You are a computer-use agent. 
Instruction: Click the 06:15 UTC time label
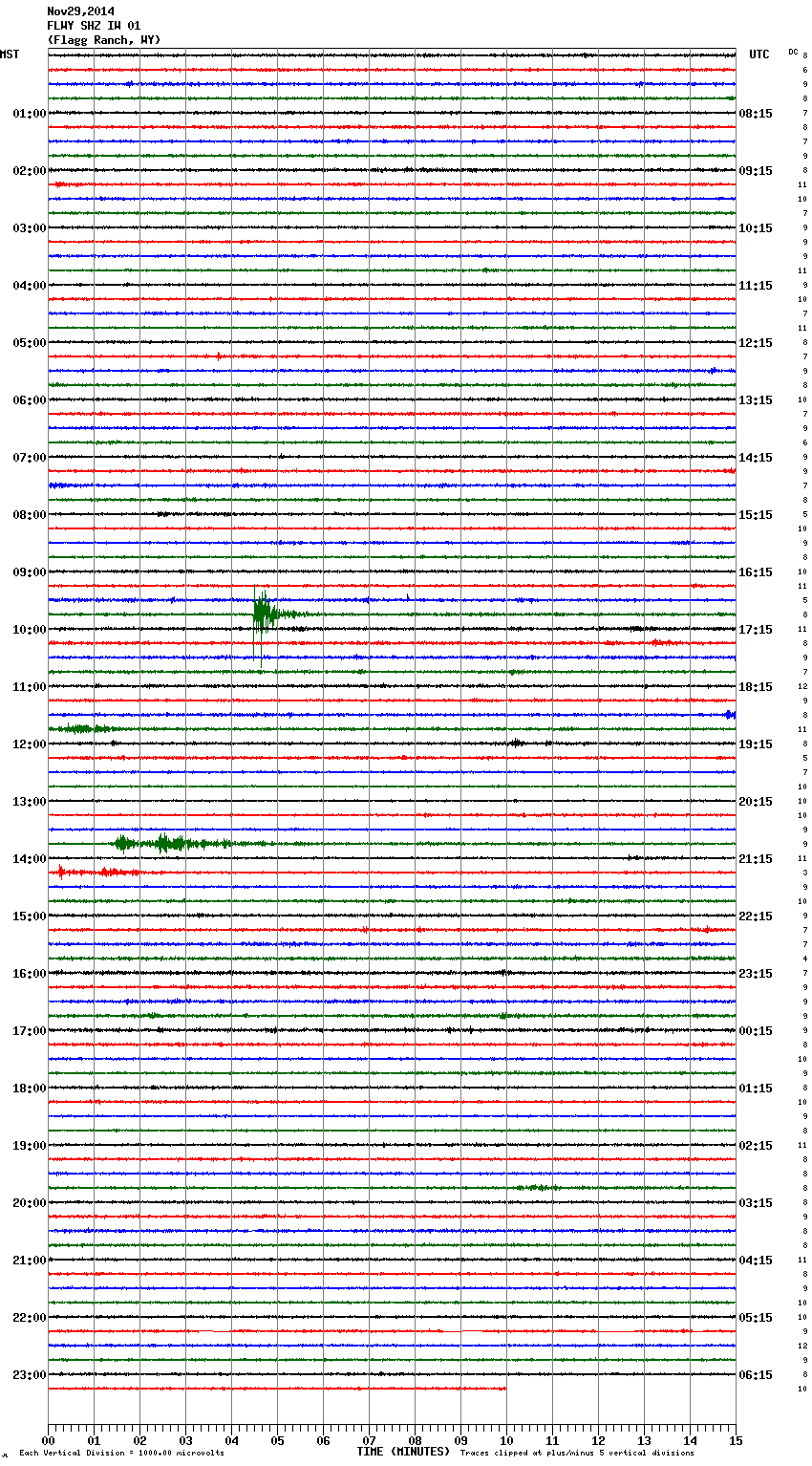click(756, 1375)
